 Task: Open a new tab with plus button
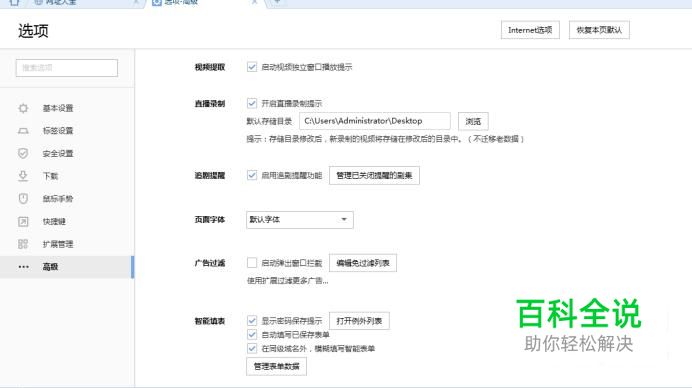[x=277, y=2]
